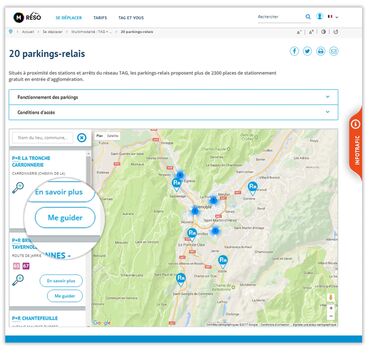Viewport: 370px width, 363px height.
Task: Click the magnified Me guider button
Action: coord(65,218)
